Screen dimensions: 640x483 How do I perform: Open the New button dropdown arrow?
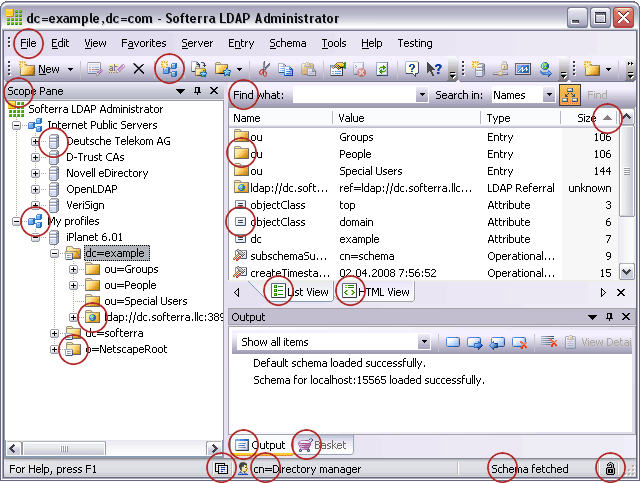click(70, 69)
